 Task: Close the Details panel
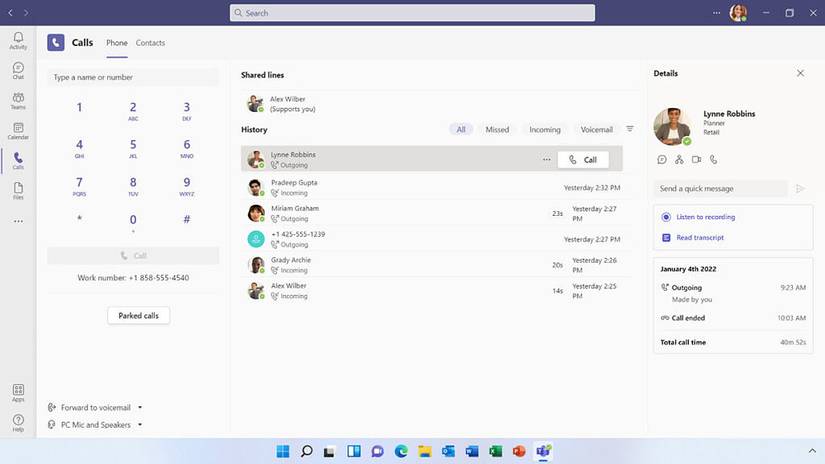[x=800, y=73]
